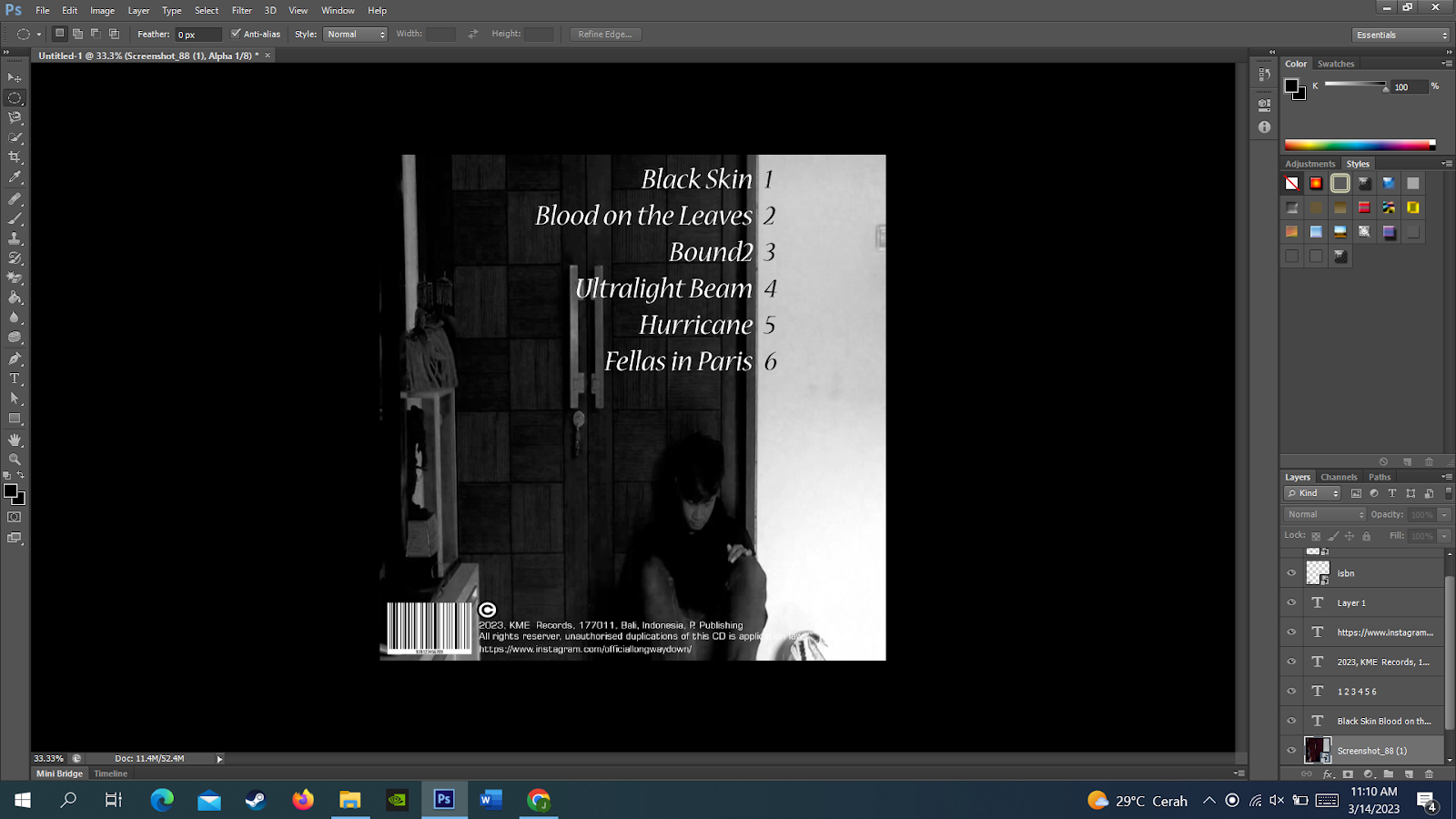This screenshot has height=819, width=1456.
Task: Select the Eraser tool
Action: tap(15, 278)
